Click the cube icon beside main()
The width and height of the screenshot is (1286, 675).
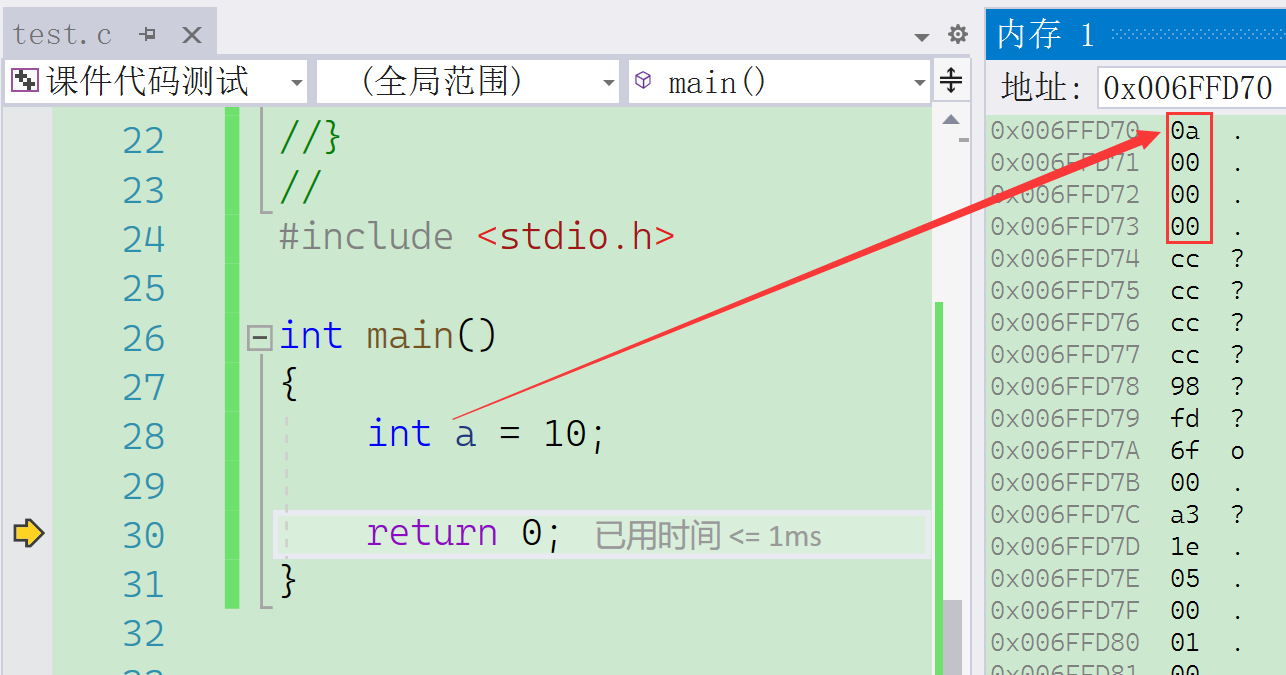(x=645, y=81)
